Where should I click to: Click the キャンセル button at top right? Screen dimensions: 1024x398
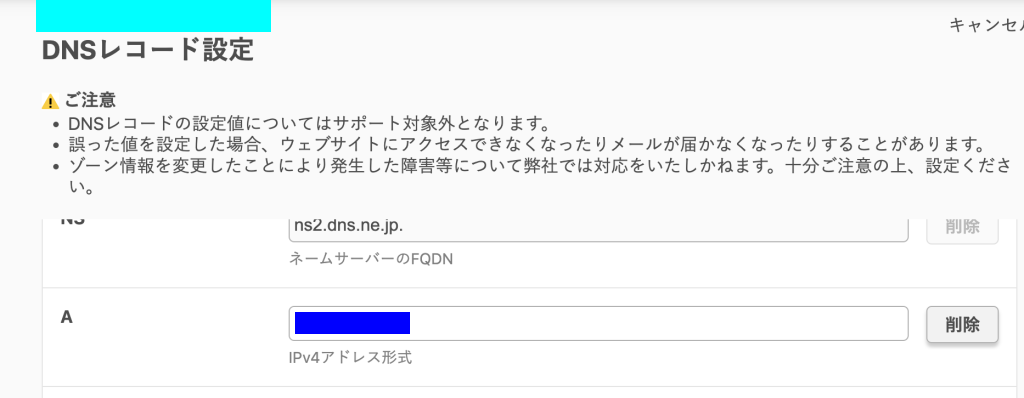(x=986, y=25)
